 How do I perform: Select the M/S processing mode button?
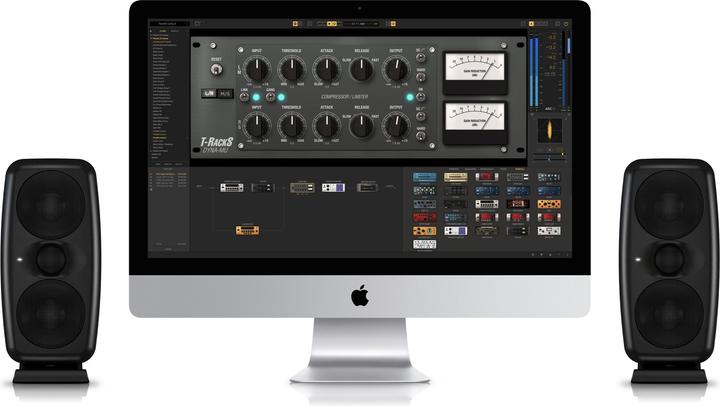pos(225,94)
